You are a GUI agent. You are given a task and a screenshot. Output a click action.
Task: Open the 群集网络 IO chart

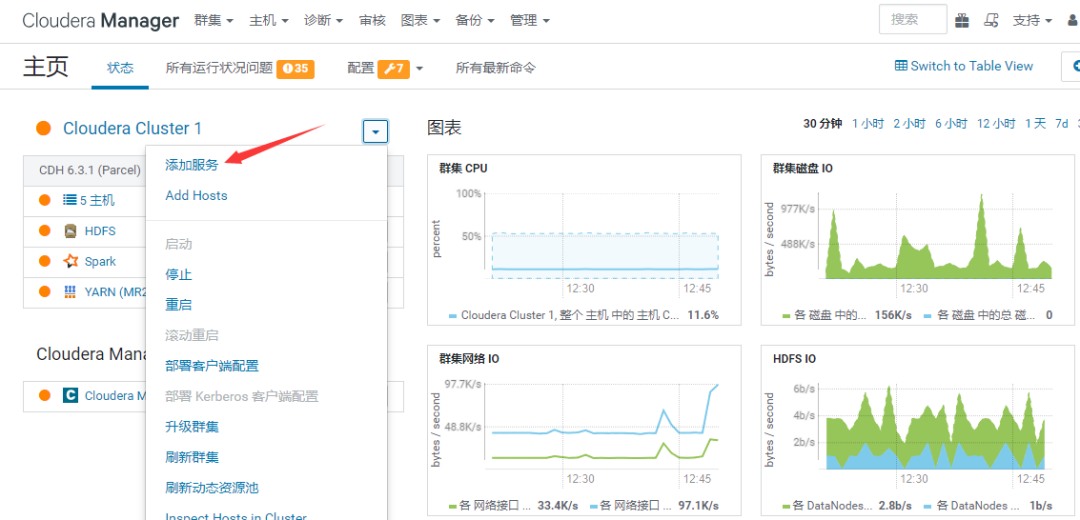coord(584,431)
